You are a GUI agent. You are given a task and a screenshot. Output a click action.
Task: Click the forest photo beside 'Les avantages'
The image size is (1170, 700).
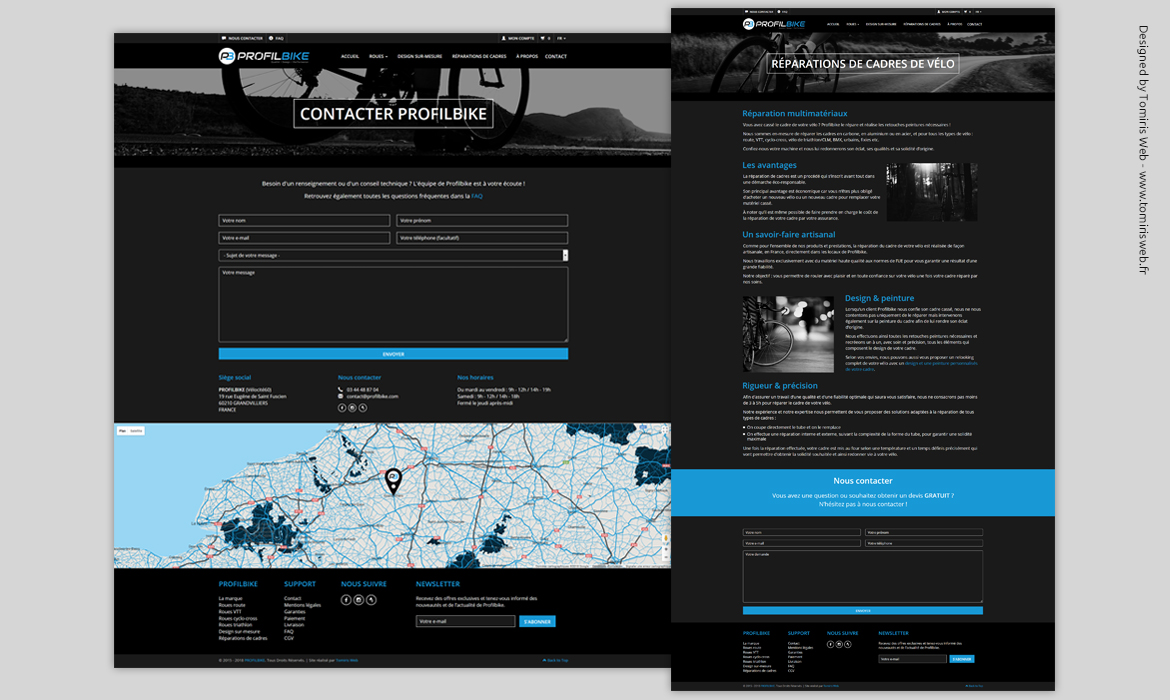(932, 192)
